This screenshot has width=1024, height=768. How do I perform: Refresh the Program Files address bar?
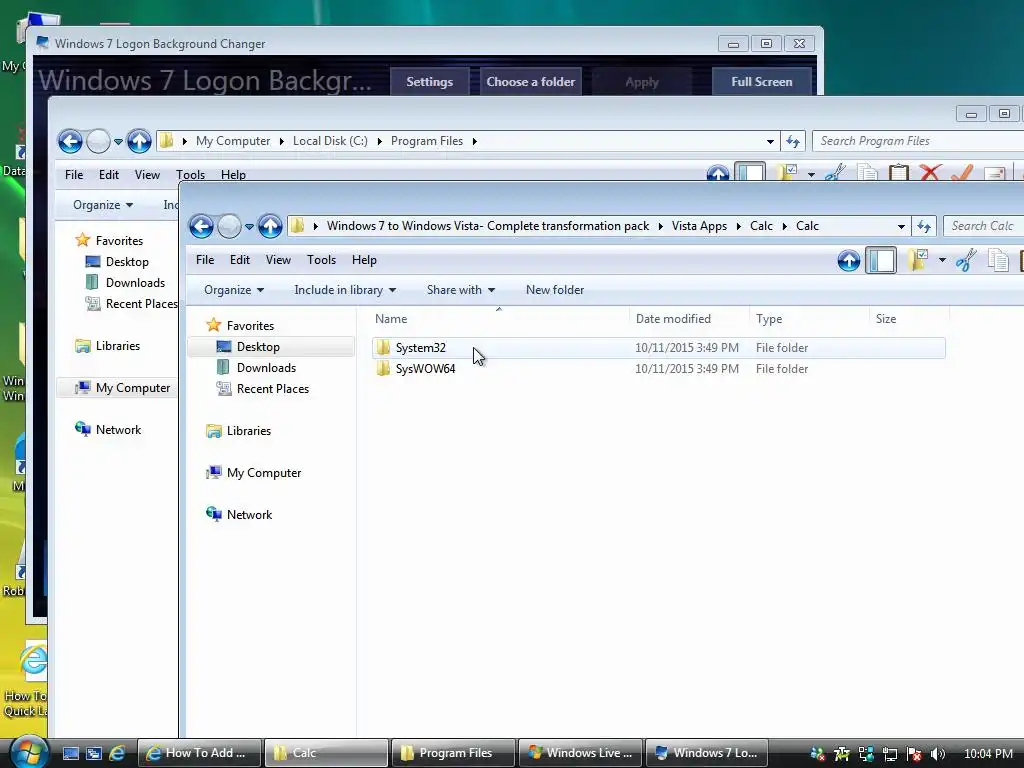click(x=793, y=142)
